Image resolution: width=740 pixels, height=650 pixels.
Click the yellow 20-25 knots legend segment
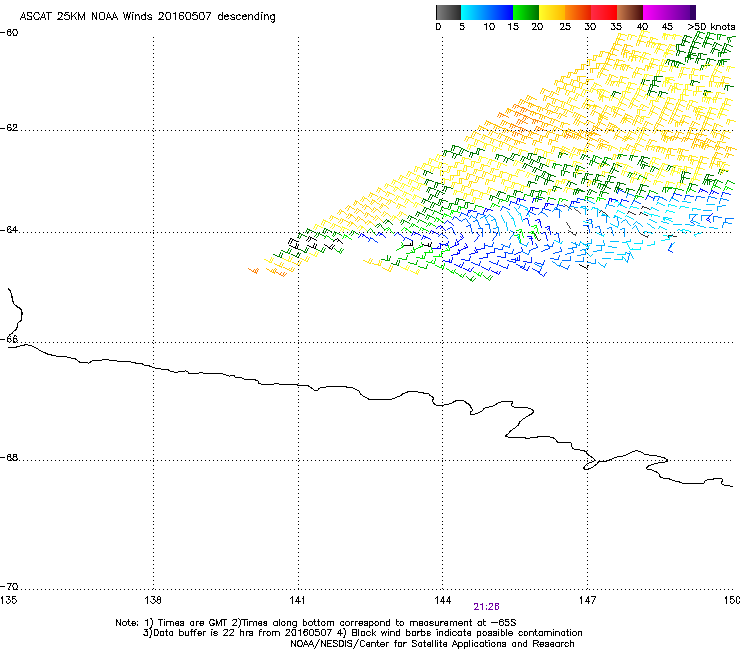[x=552, y=12]
